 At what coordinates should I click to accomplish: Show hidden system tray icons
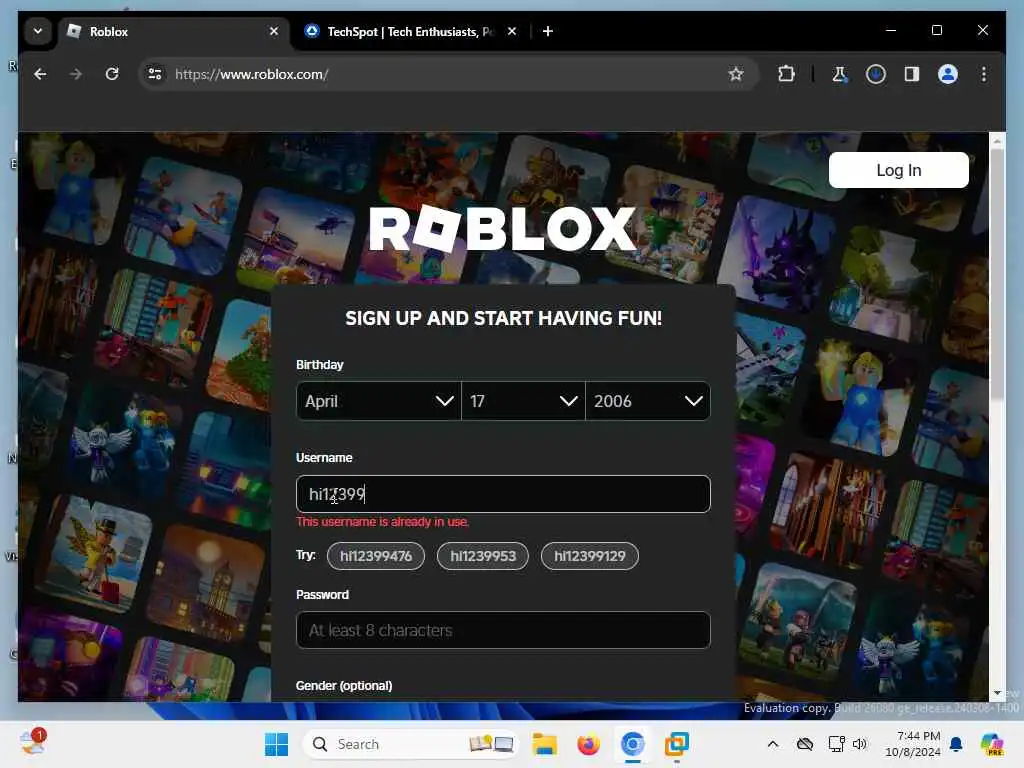(773, 744)
